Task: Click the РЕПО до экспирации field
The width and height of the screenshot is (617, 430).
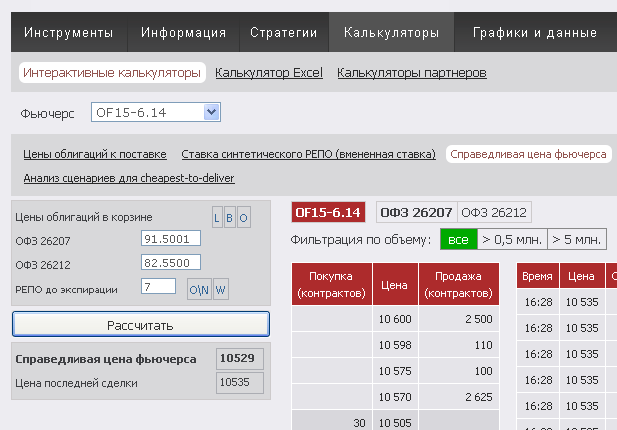Action: pyautogui.click(x=158, y=286)
